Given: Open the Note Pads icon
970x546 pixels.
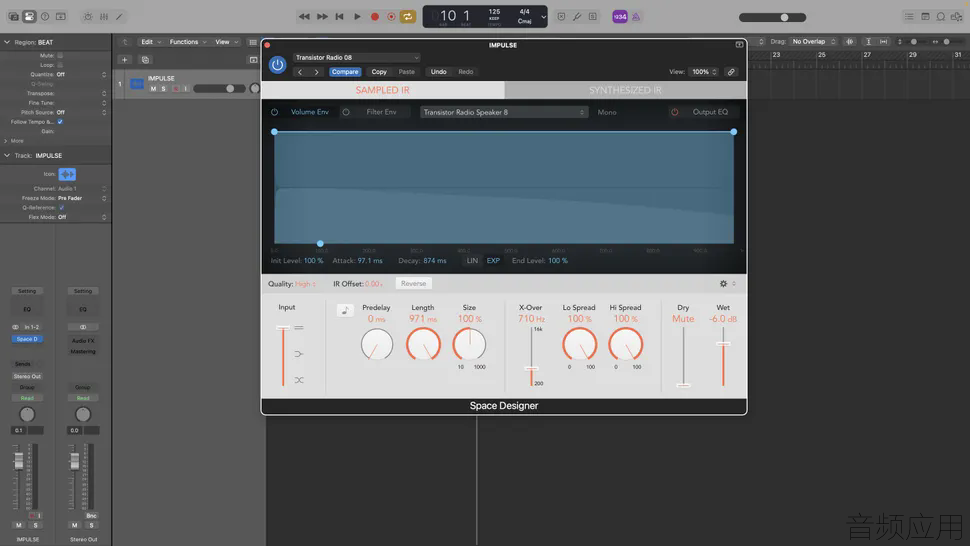Looking at the screenshot, I should (x=925, y=17).
